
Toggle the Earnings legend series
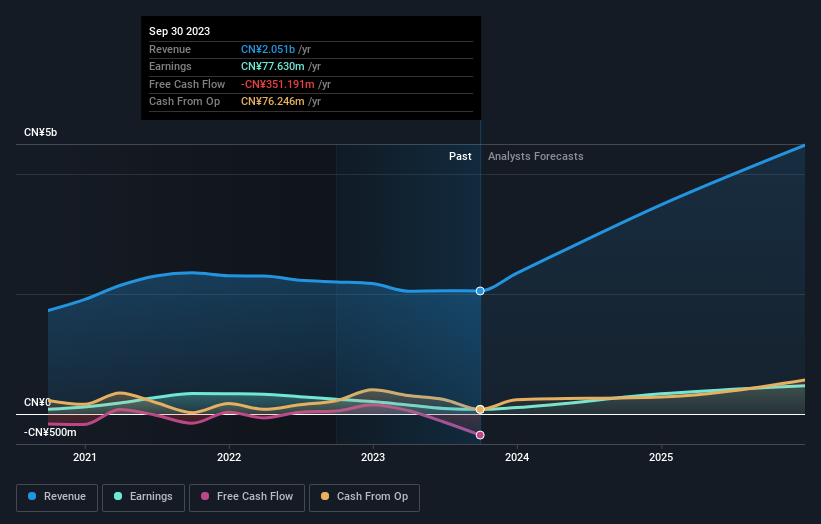click(x=143, y=497)
